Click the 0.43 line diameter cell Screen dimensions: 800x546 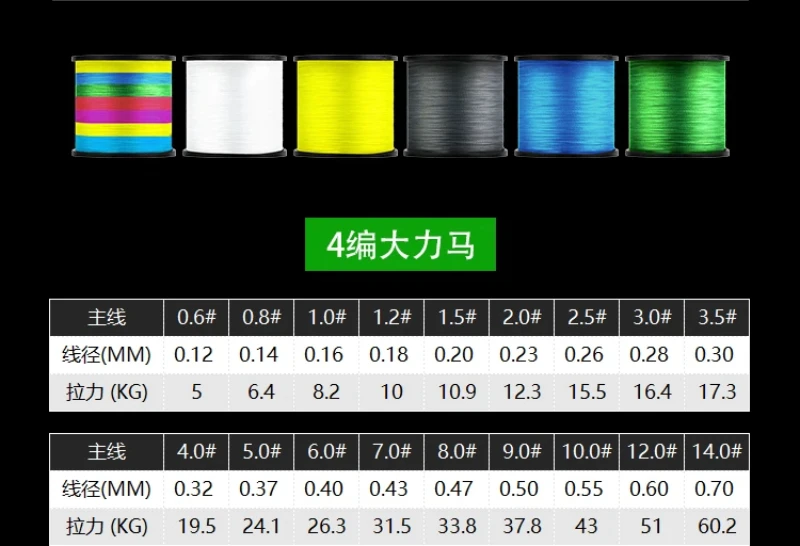click(x=389, y=489)
